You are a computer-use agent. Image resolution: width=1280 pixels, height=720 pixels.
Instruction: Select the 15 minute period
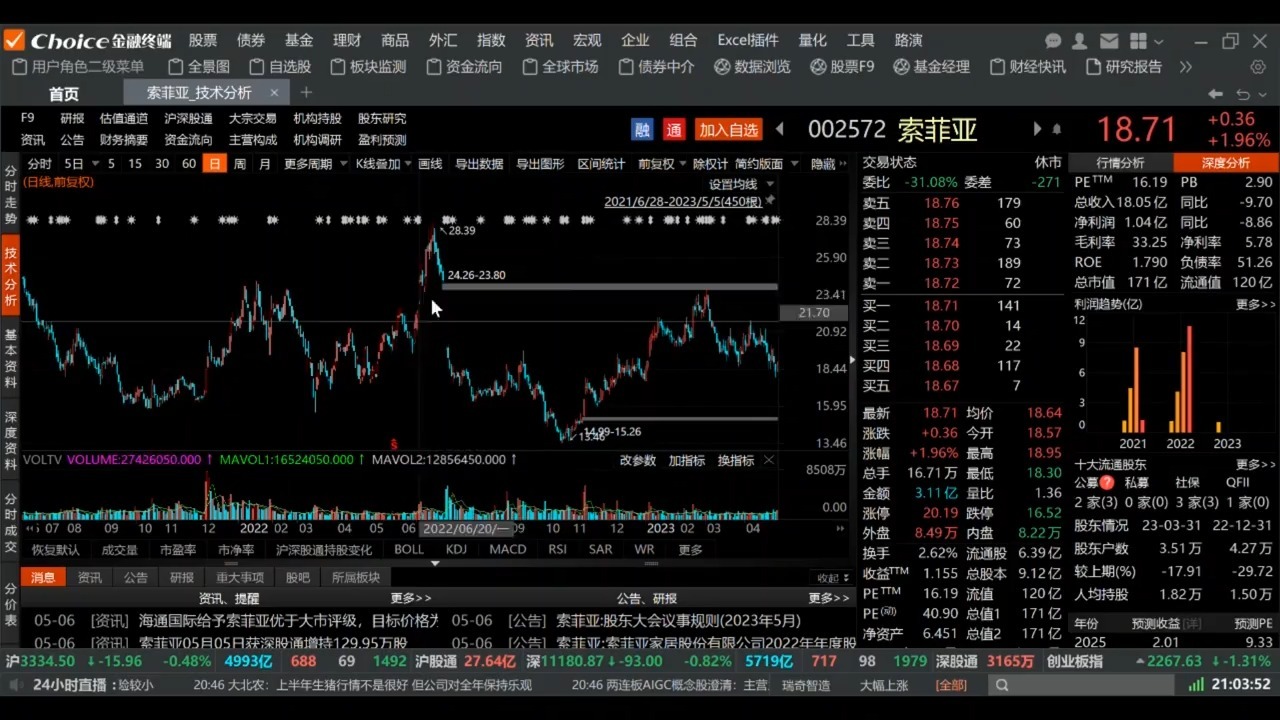135,164
